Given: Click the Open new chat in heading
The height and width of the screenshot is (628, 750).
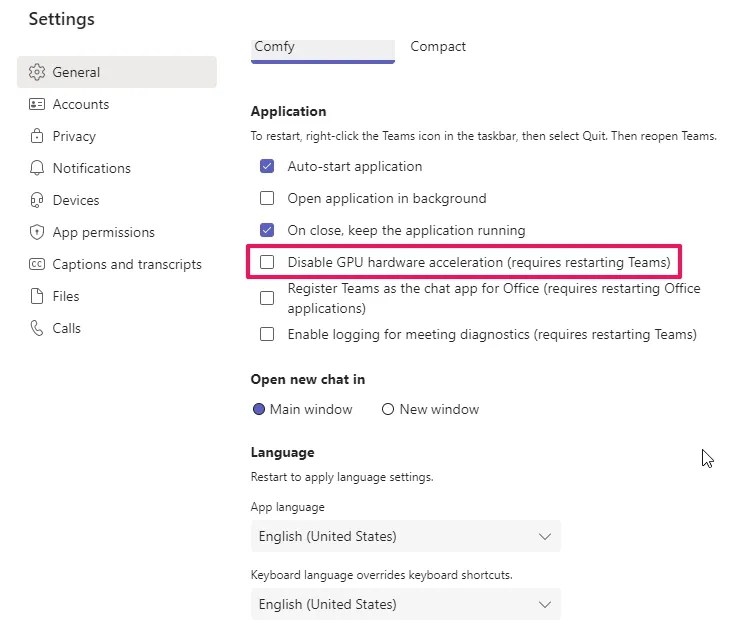Looking at the screenshot, I should (x=308, y=379).
